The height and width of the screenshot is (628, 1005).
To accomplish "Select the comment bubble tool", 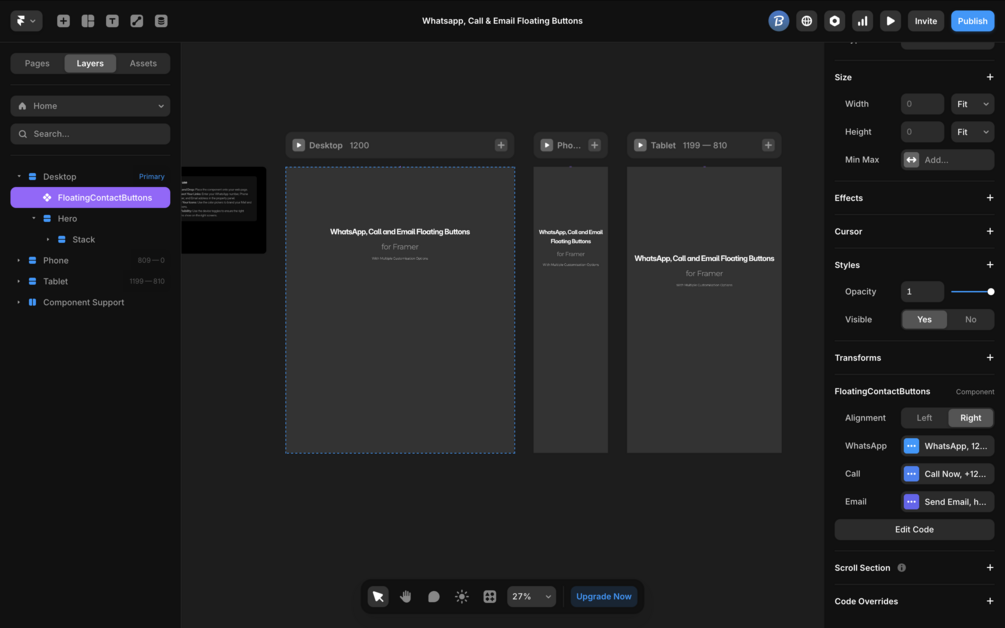I will click(434, 597).
